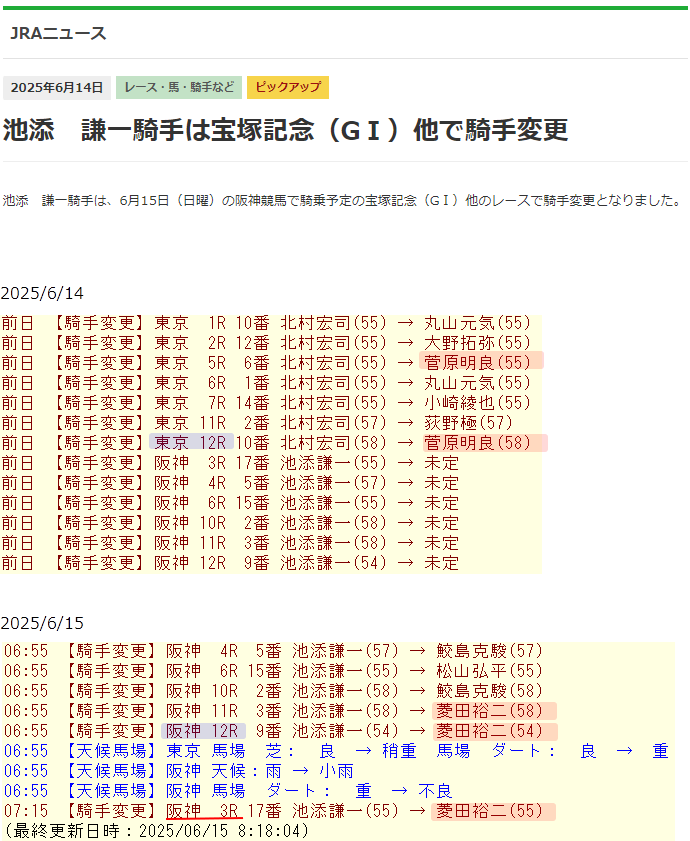Click the underlined 阪神 3R at 07:15
Screen dimensions: 690x841
[x=204, y=811]
